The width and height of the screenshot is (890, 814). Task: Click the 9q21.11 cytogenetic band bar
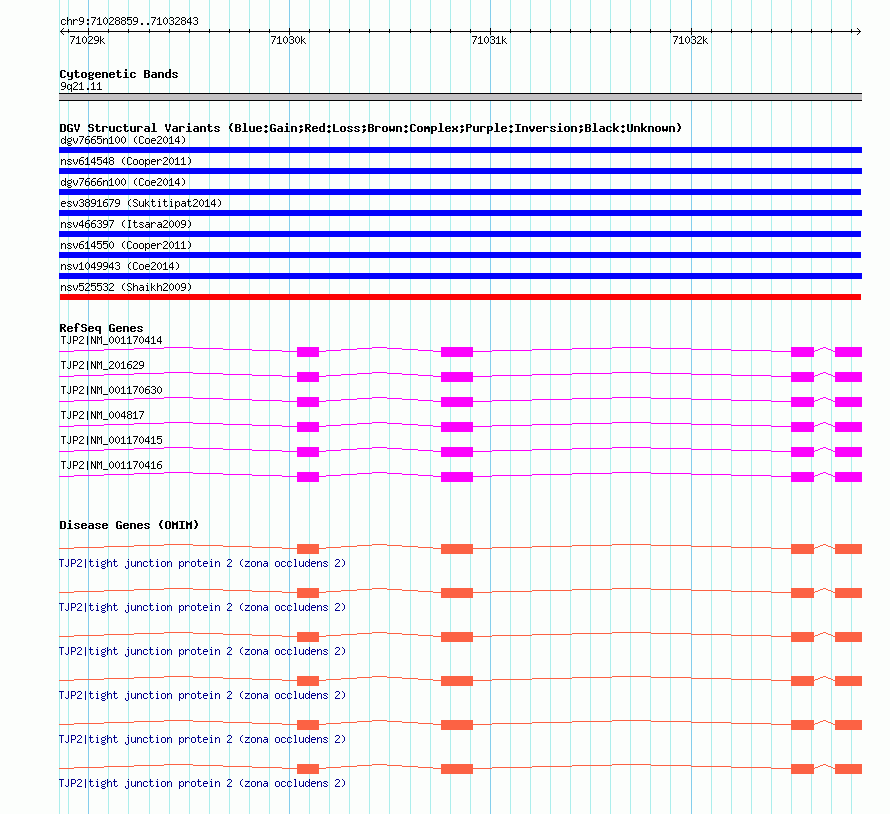pos(460,98)
